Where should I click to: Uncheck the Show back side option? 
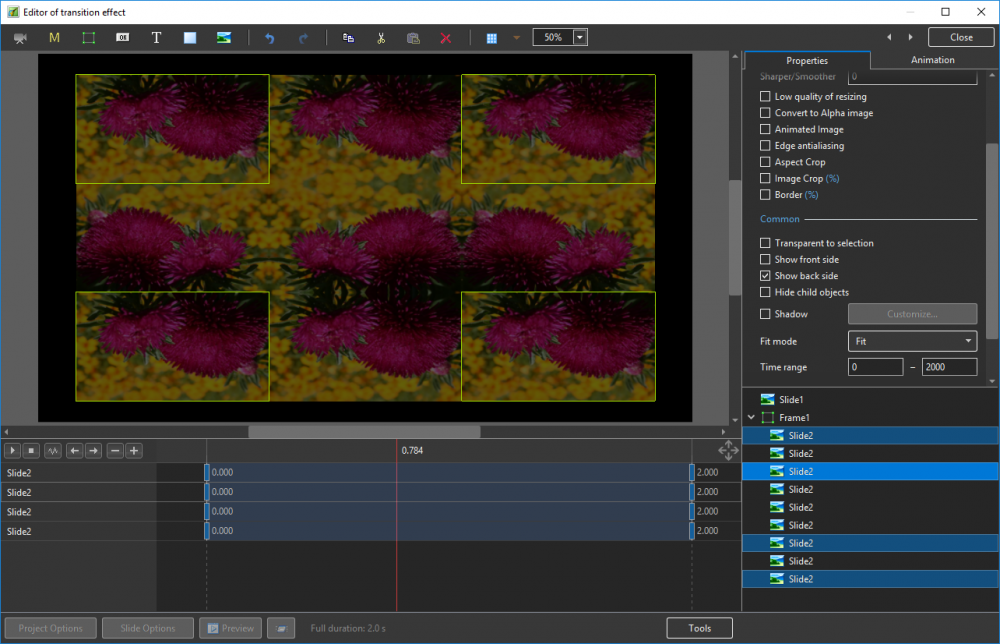pyautogui.click(x=765, y=276)
